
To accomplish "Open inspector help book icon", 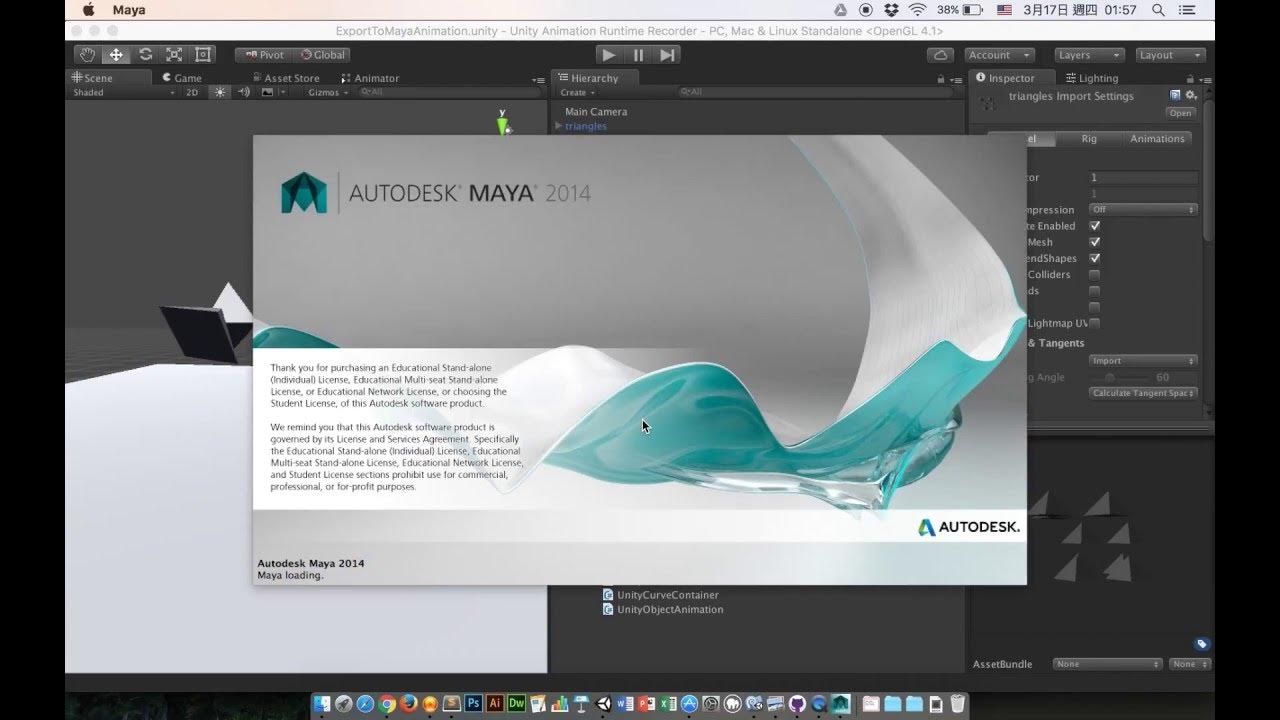I will [x=1175, y=95].
